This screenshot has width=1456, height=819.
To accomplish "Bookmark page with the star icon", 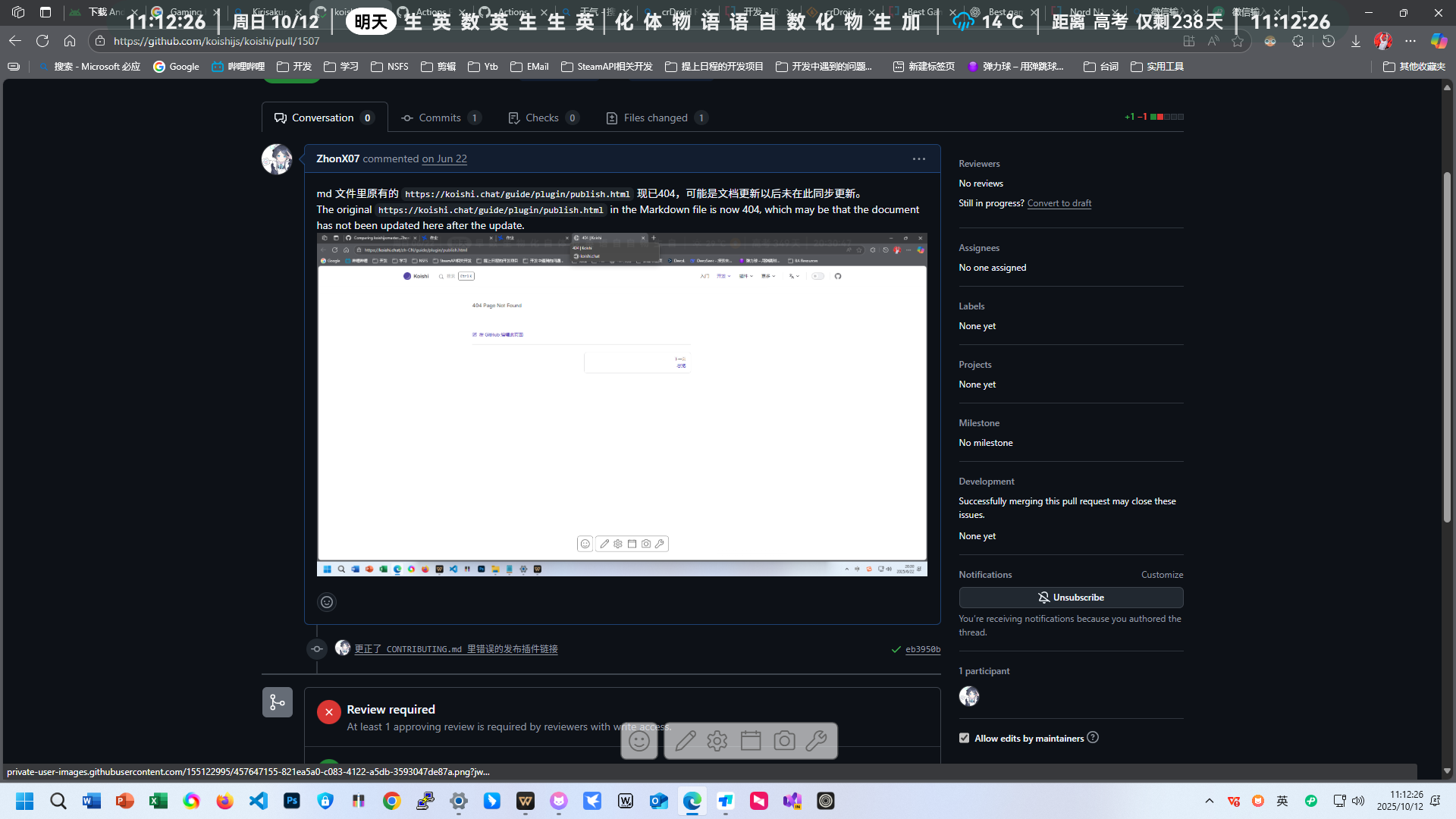I will pos(1238,41).
